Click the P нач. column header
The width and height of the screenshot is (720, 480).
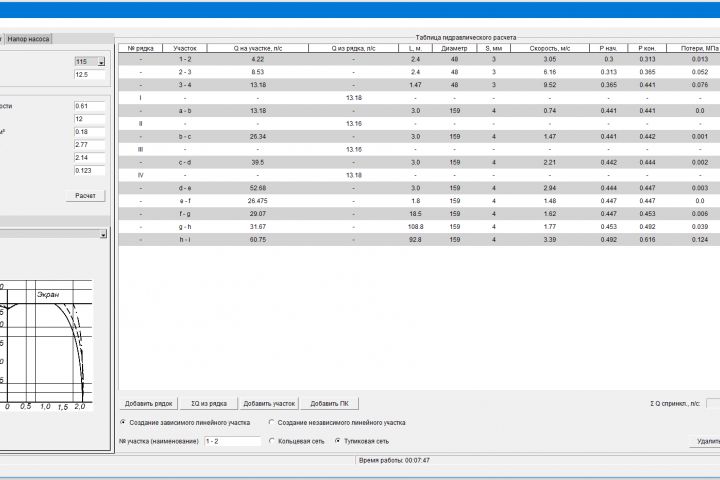[x=608, y=48]
